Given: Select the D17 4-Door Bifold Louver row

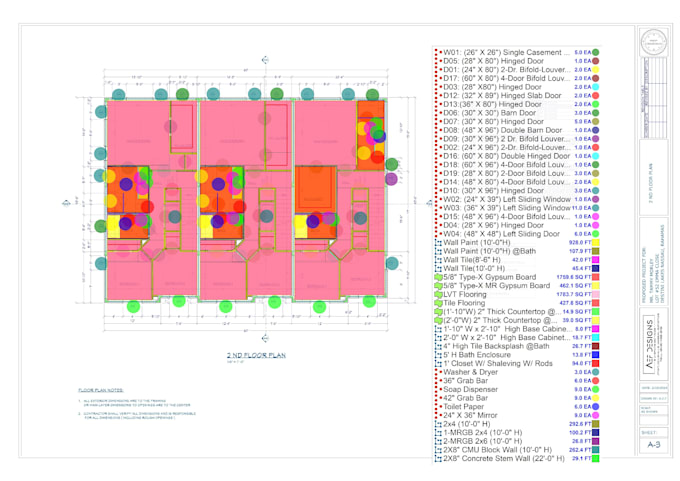Looking at the screenshot, I should click(517, 79).
